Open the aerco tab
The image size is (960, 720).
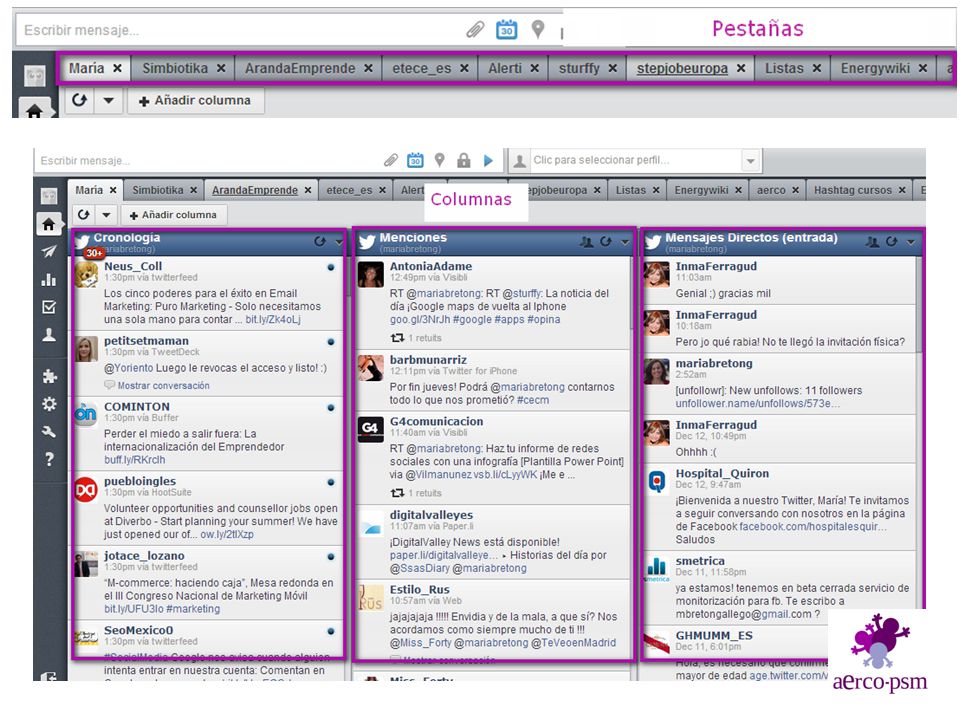point(771,190)
